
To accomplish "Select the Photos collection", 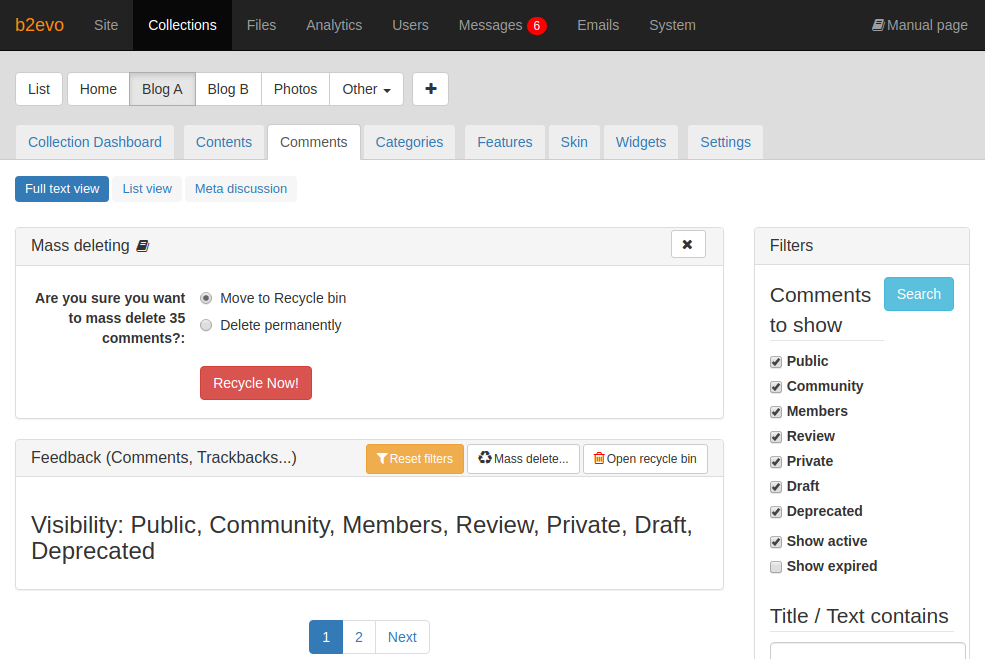I will (x=295, y=89).
